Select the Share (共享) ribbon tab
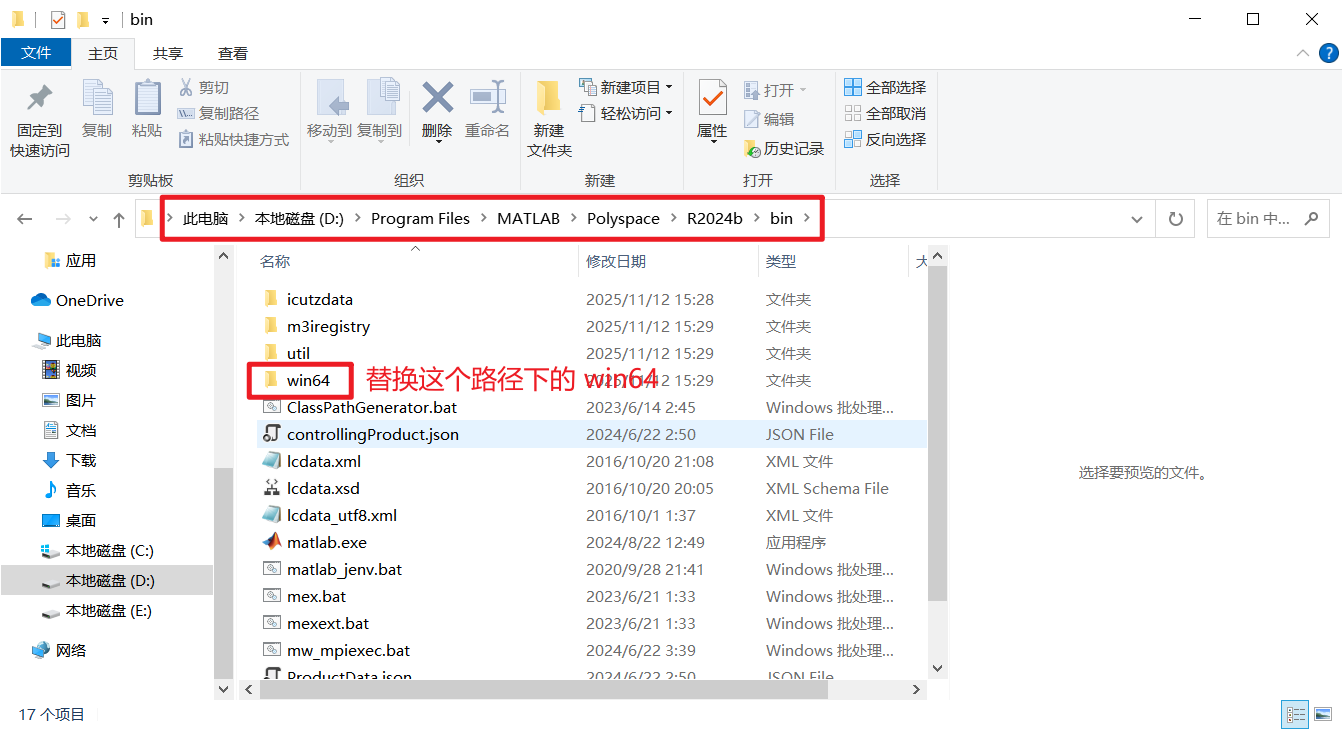This screenshot has width=1343, height=730. pyautogui.click(x=168, y=53)
